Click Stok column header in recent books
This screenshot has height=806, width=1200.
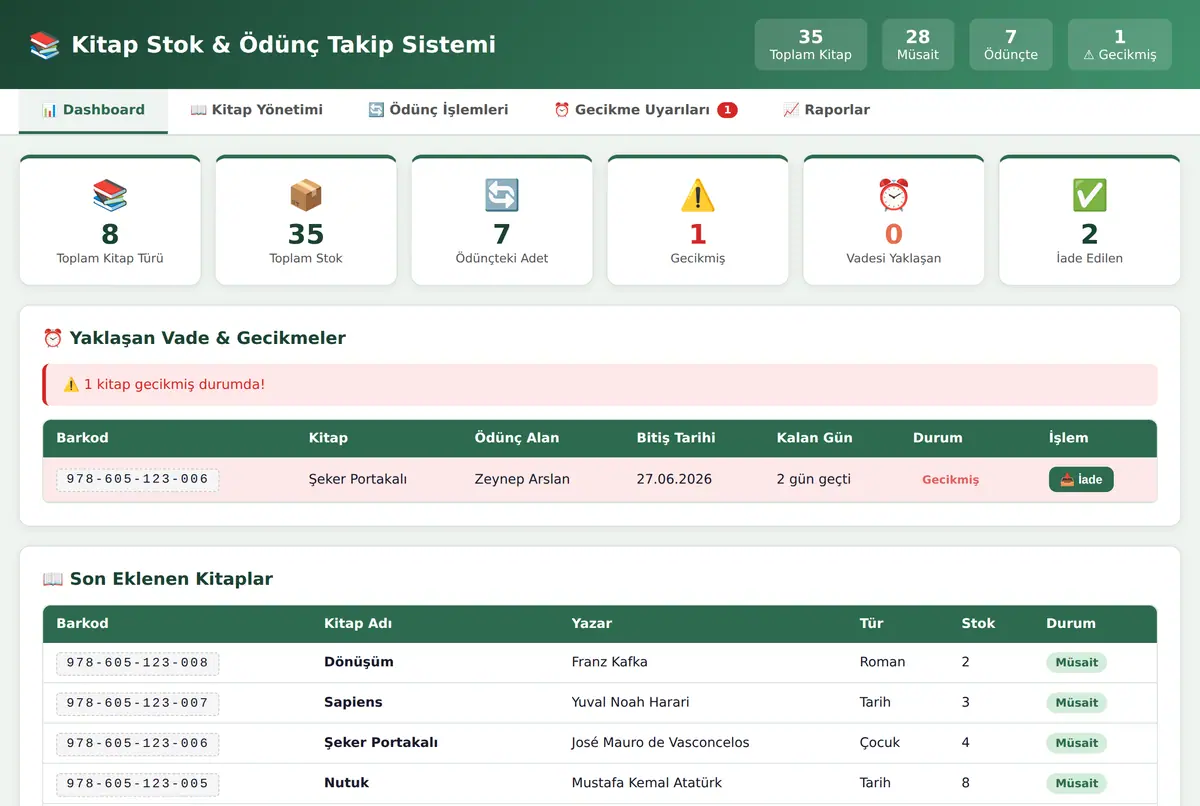(x=978, y=623)
